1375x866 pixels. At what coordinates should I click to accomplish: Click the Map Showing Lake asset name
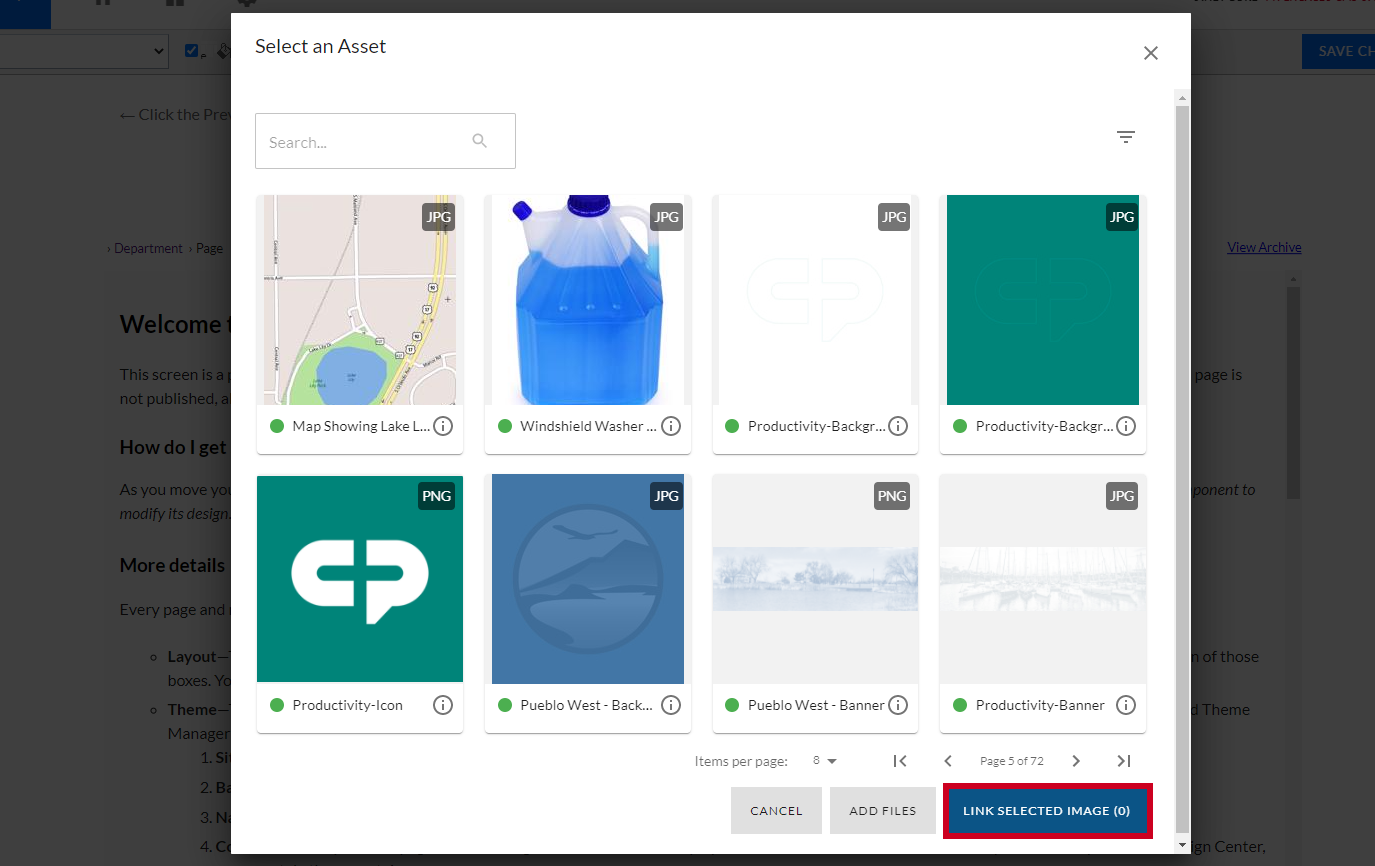pyautogui.click(x=361, y=426)
